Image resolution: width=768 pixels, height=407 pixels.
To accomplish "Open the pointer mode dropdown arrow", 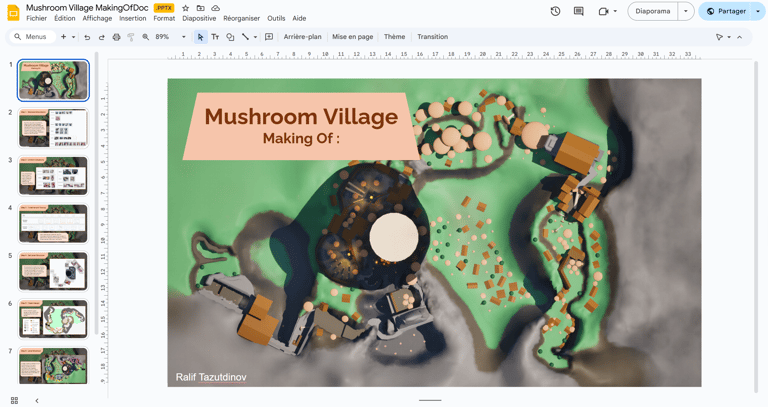I will (729, 37).
